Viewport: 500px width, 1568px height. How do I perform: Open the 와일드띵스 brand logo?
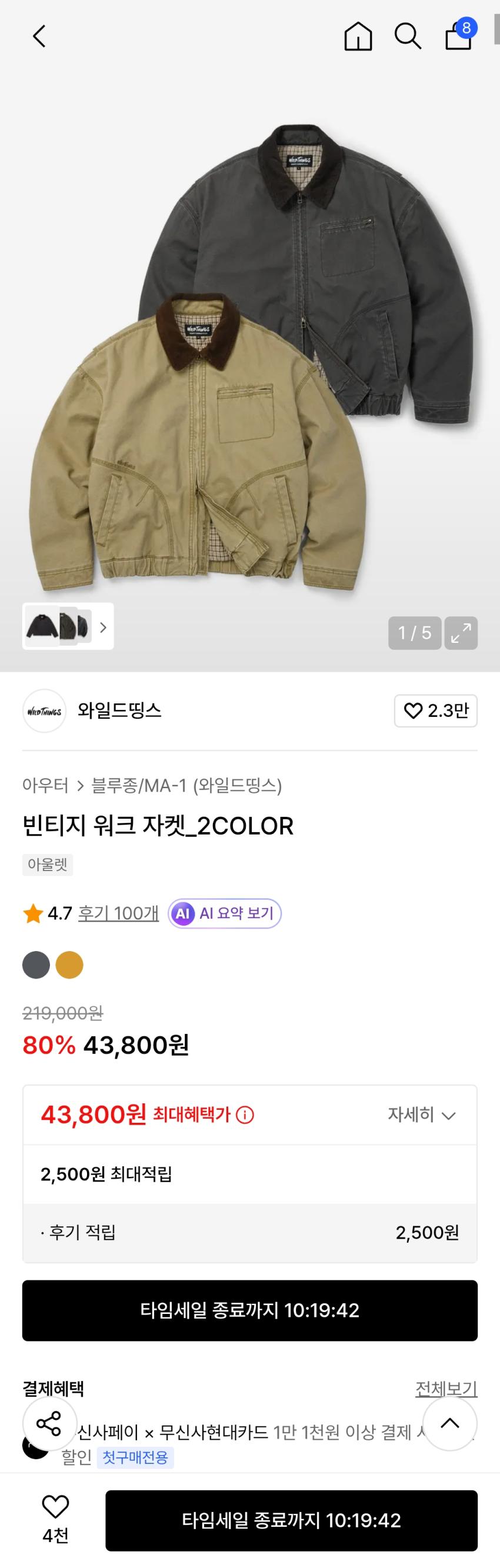pos(45,711)
